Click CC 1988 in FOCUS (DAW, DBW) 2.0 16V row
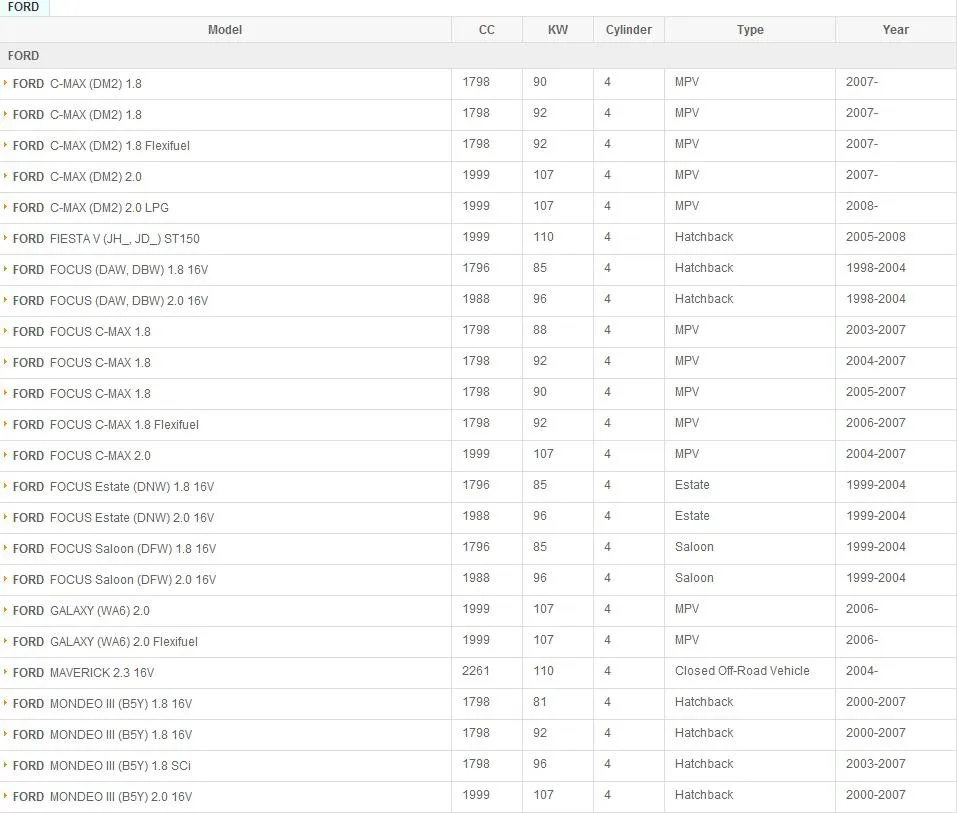The height and width of the screenshot is (813, 957). 476,298
